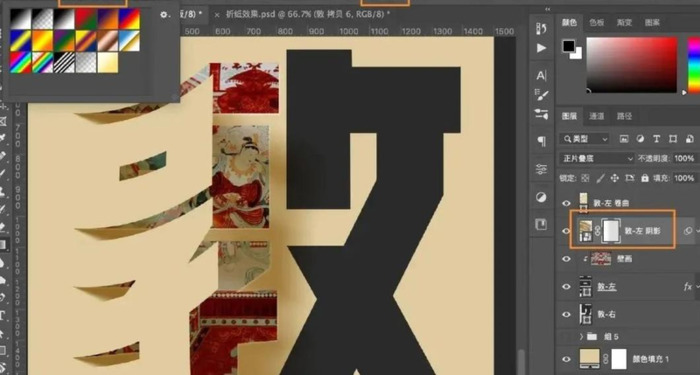
Task: Select the 敦-左 阴影 layer mask thumbnail
Action: (x=611, y=231)
